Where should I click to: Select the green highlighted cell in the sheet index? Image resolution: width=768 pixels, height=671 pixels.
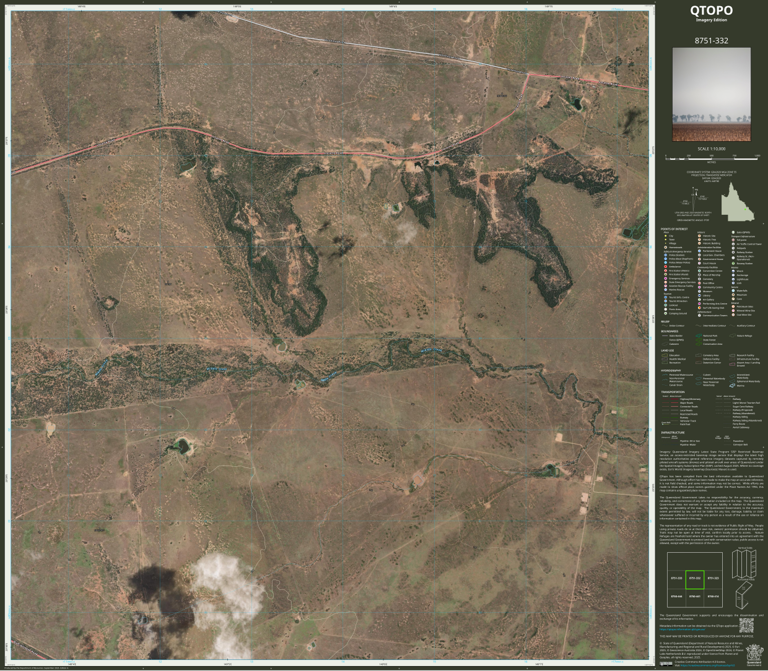tap(695, 579)
